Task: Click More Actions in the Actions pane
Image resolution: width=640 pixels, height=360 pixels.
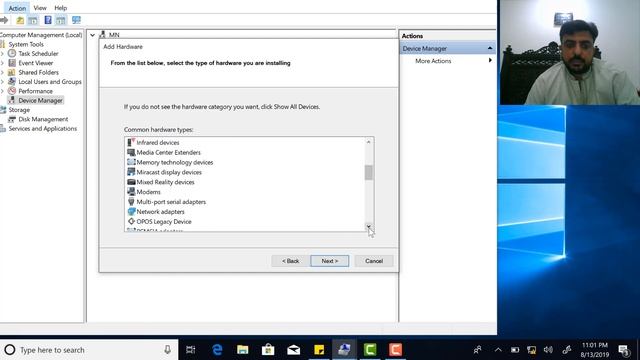Action: tap(433, 61)
